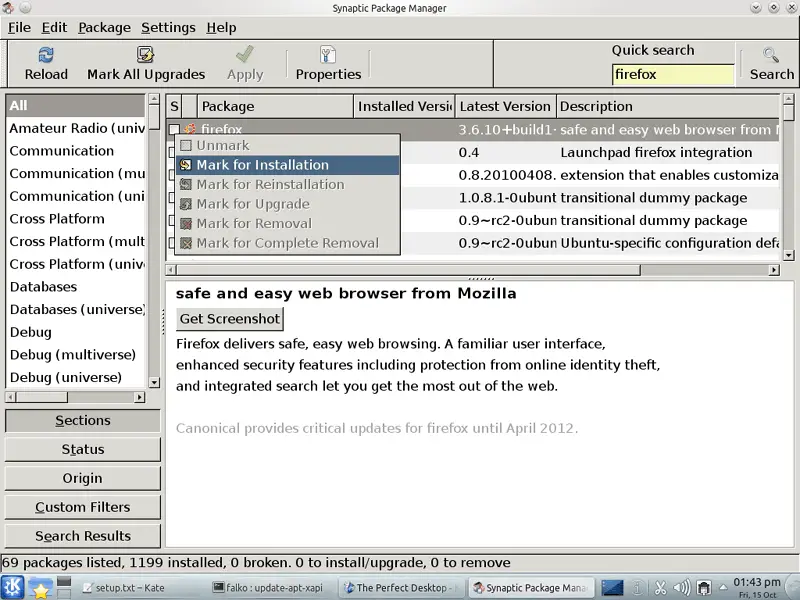Select the Cross Platform section

click(x=76, y=219)
